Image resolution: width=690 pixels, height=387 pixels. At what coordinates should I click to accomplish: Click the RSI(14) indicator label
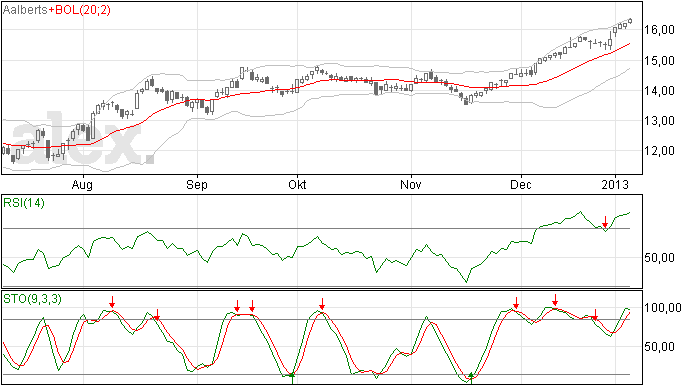point(24,203)
